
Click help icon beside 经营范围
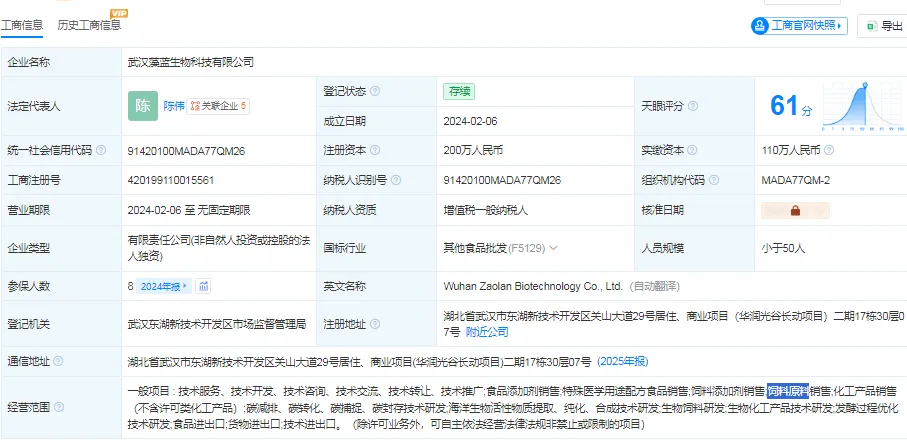(x=58, y=408)
